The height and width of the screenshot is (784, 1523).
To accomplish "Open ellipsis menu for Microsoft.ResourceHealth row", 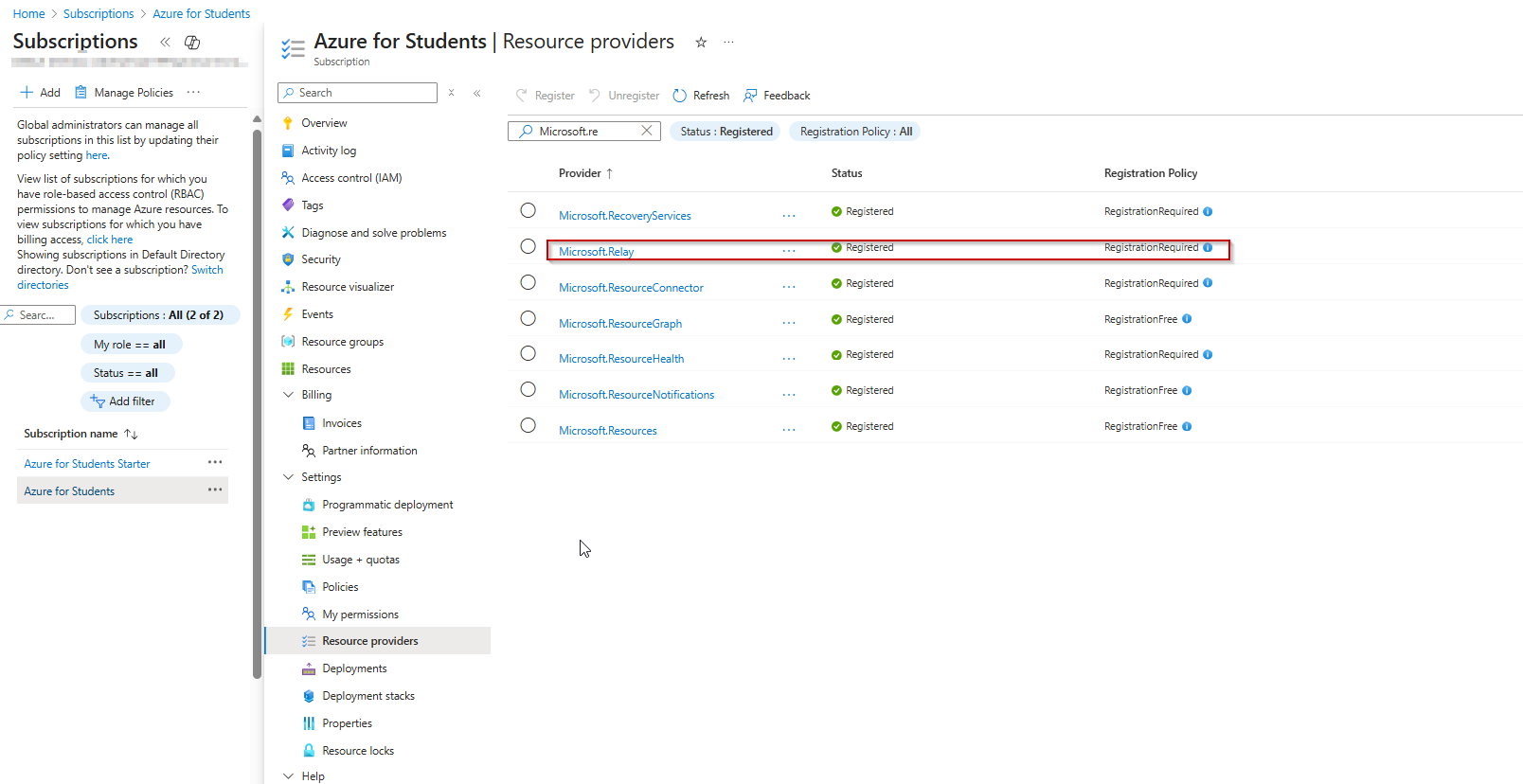I will coord(789,359).
